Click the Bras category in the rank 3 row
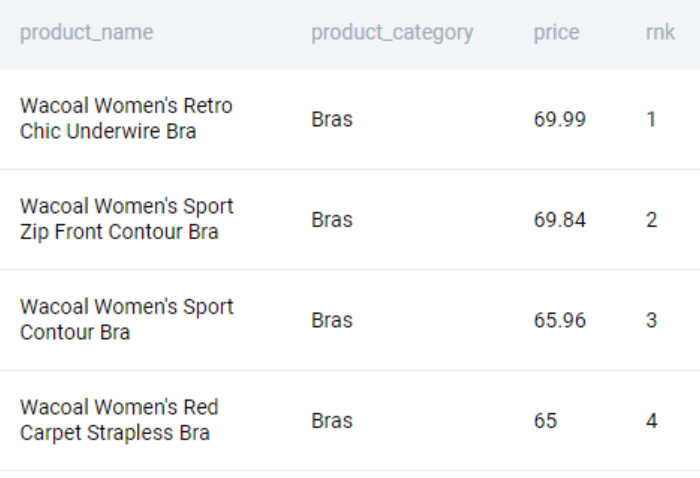Screen dimensions: 700x478 click(x=332, y=320)
